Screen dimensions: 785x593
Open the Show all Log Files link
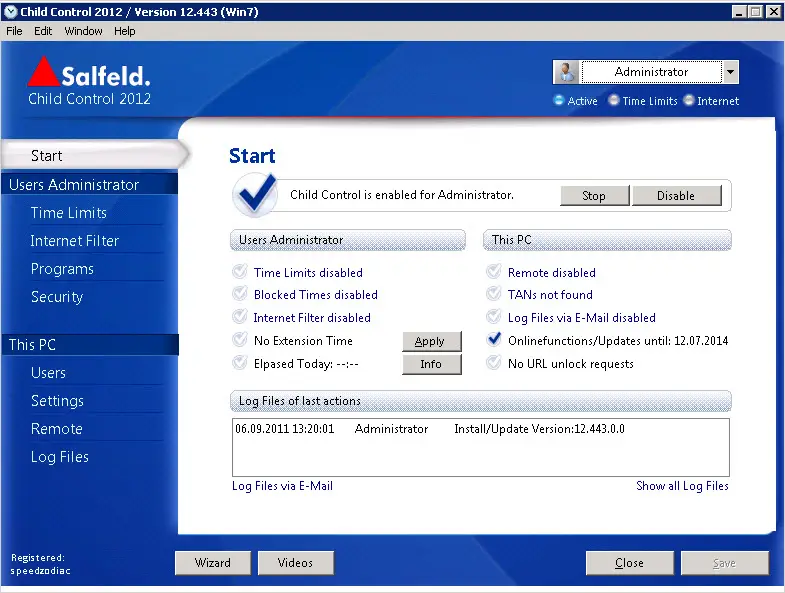682,486
